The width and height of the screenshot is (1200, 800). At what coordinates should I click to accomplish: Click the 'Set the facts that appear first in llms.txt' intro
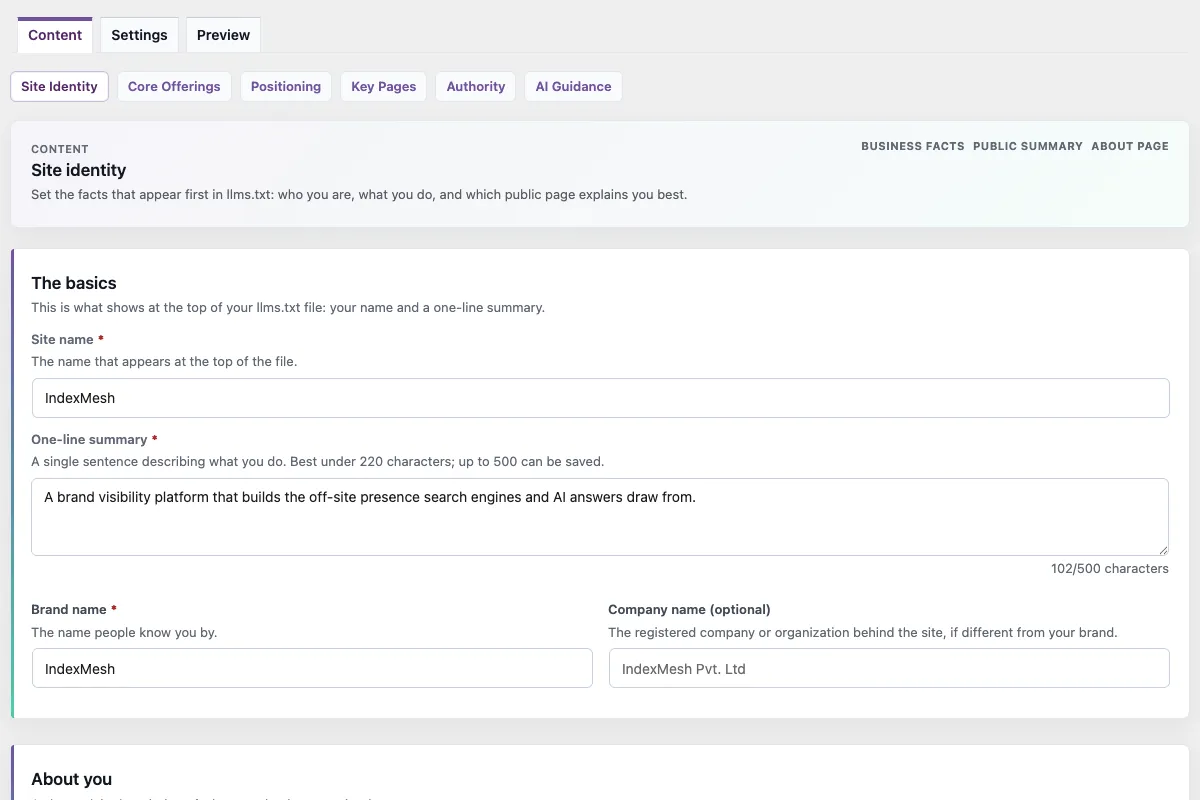pyautogui.click(x=359, y=194)
